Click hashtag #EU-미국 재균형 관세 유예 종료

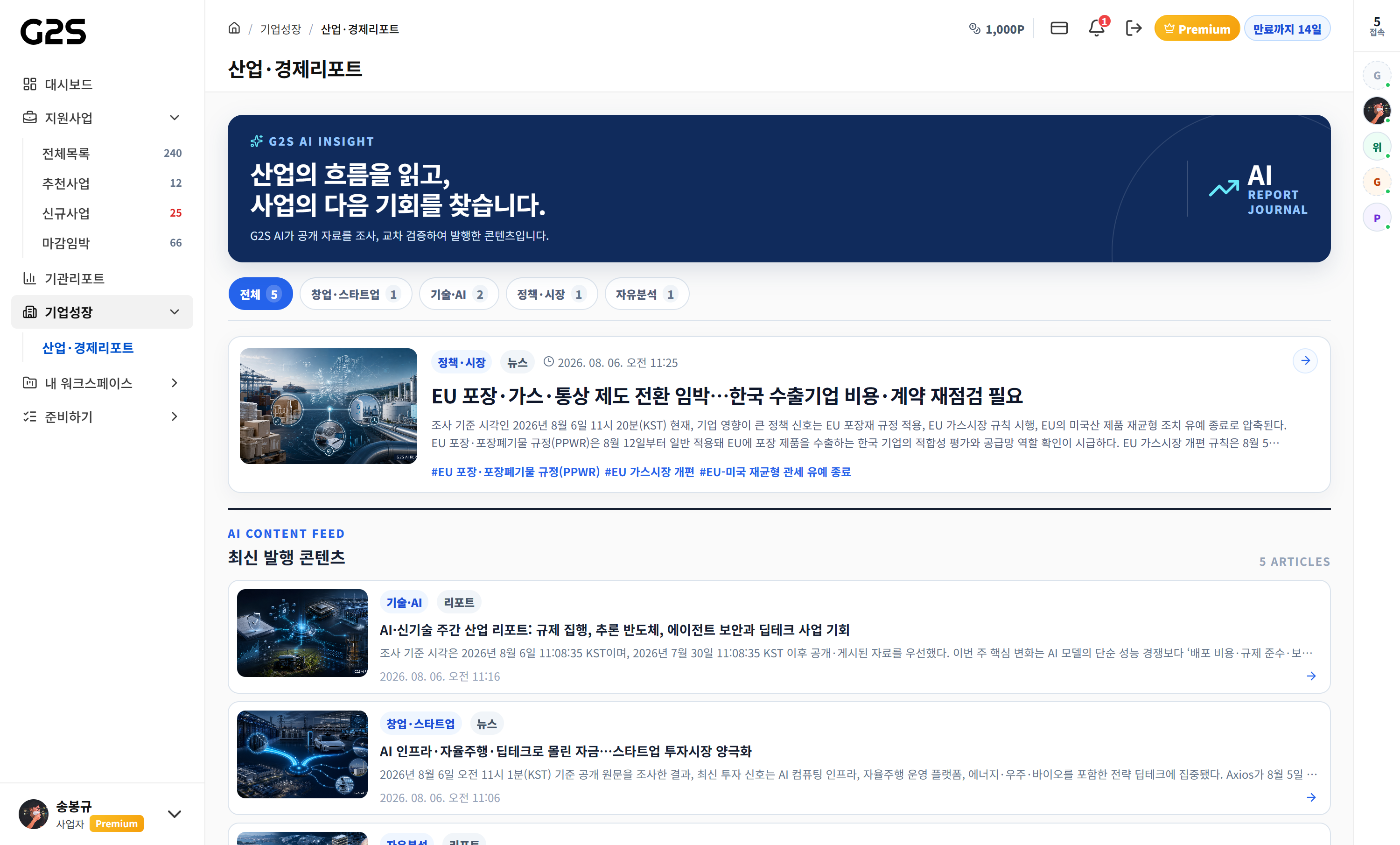point(775,472)
